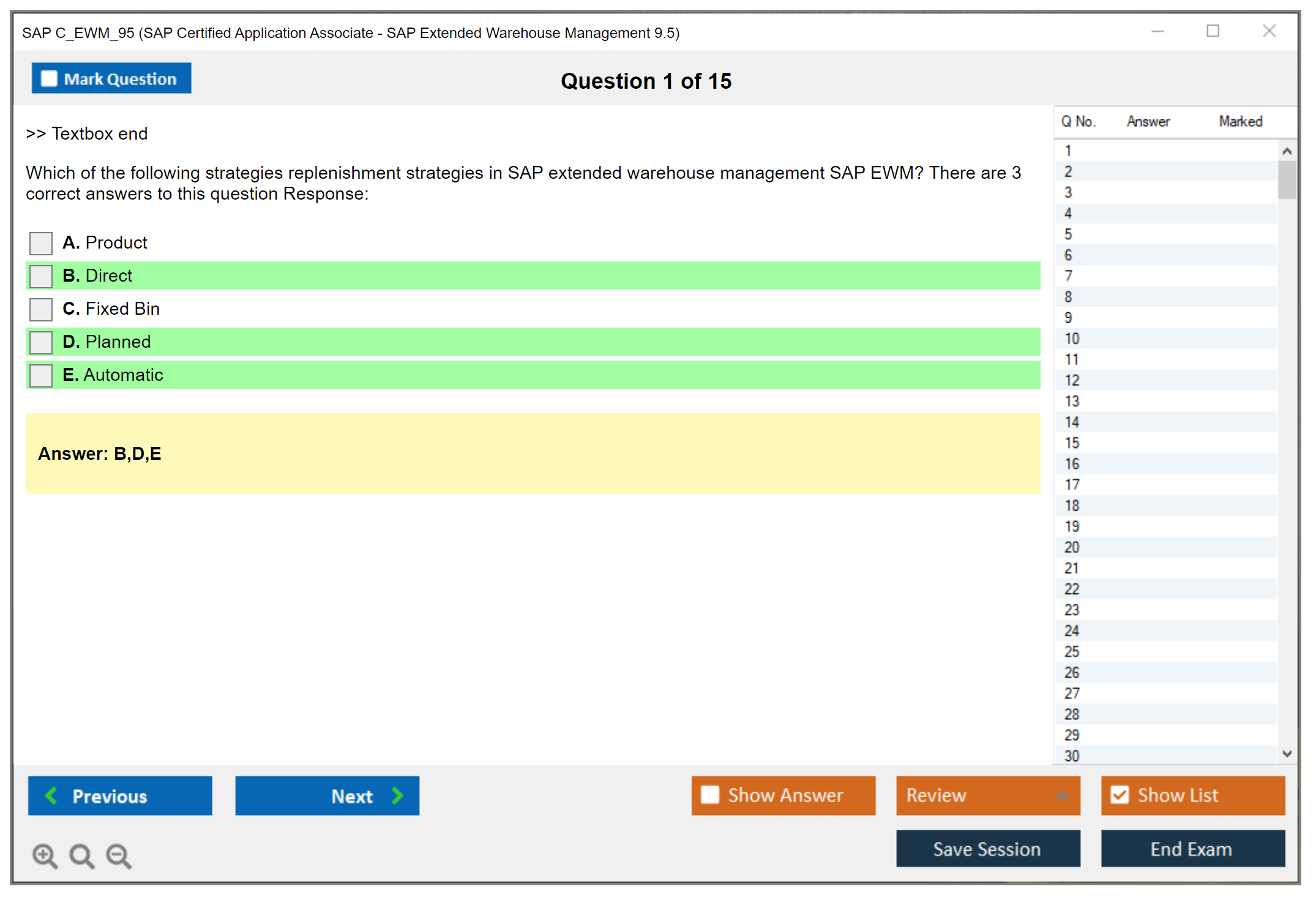The width and height of the screenshot is (1316, 900).
Task: Click the reset zoom magnifier icon
Action: click(81, 855)
